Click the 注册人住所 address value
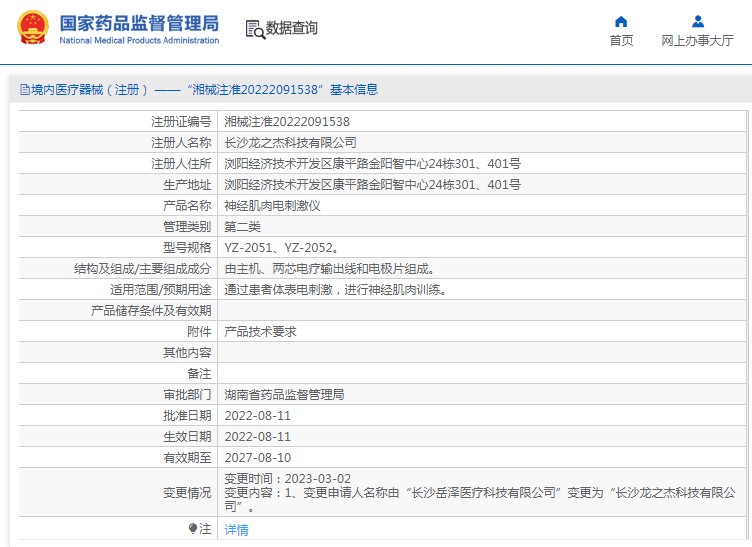This screenshot has height=547, width=752. pos(372,164)
